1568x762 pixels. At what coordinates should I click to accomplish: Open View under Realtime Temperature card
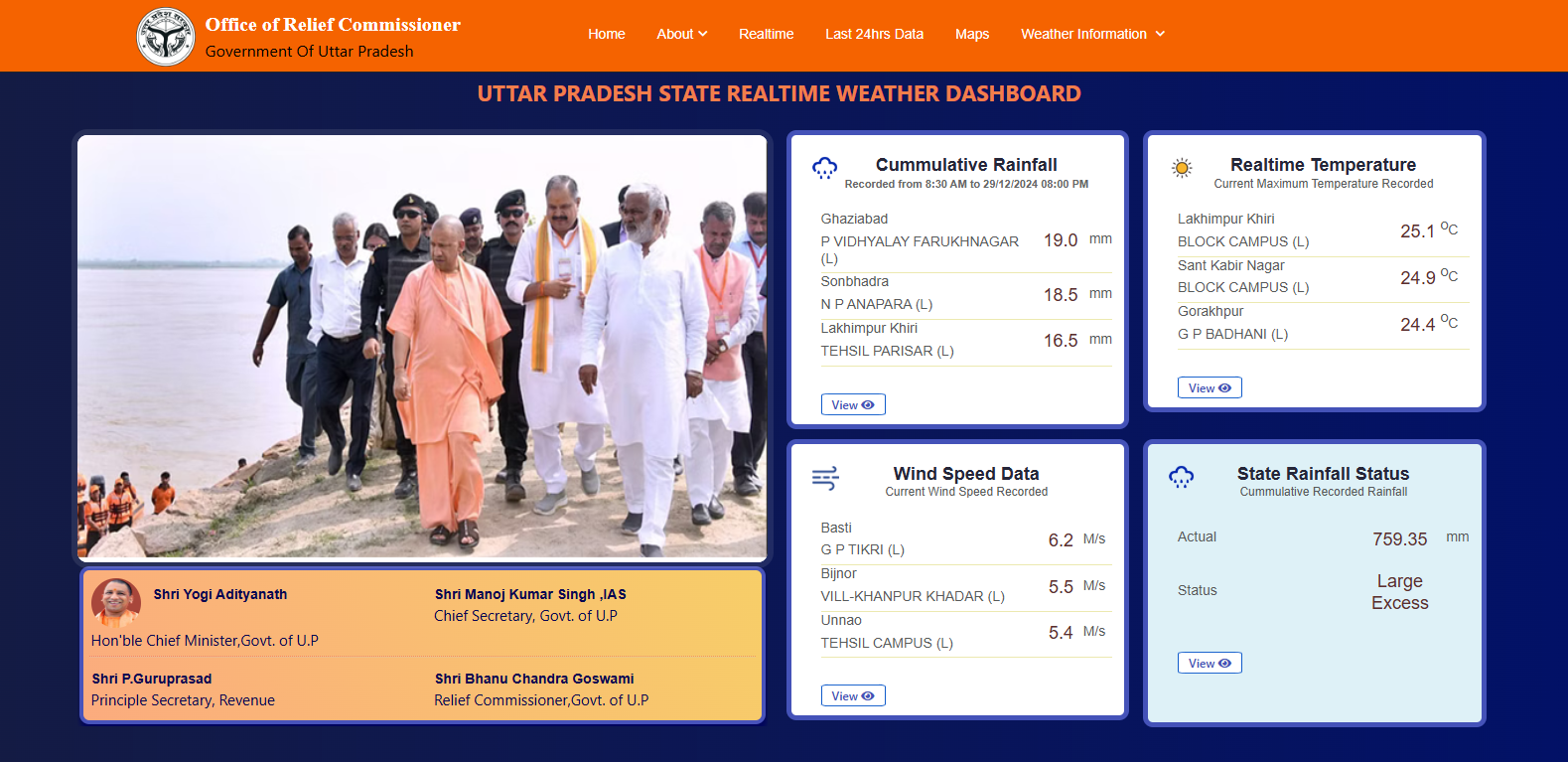(1210, 387)
